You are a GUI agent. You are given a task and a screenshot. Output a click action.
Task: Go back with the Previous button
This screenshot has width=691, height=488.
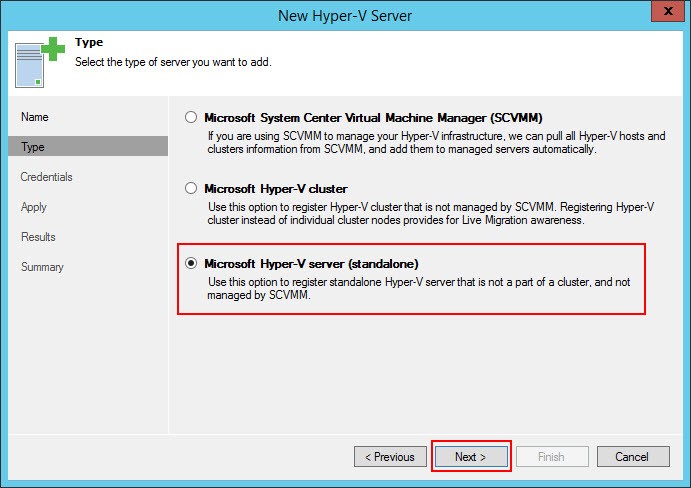(390, 456)
